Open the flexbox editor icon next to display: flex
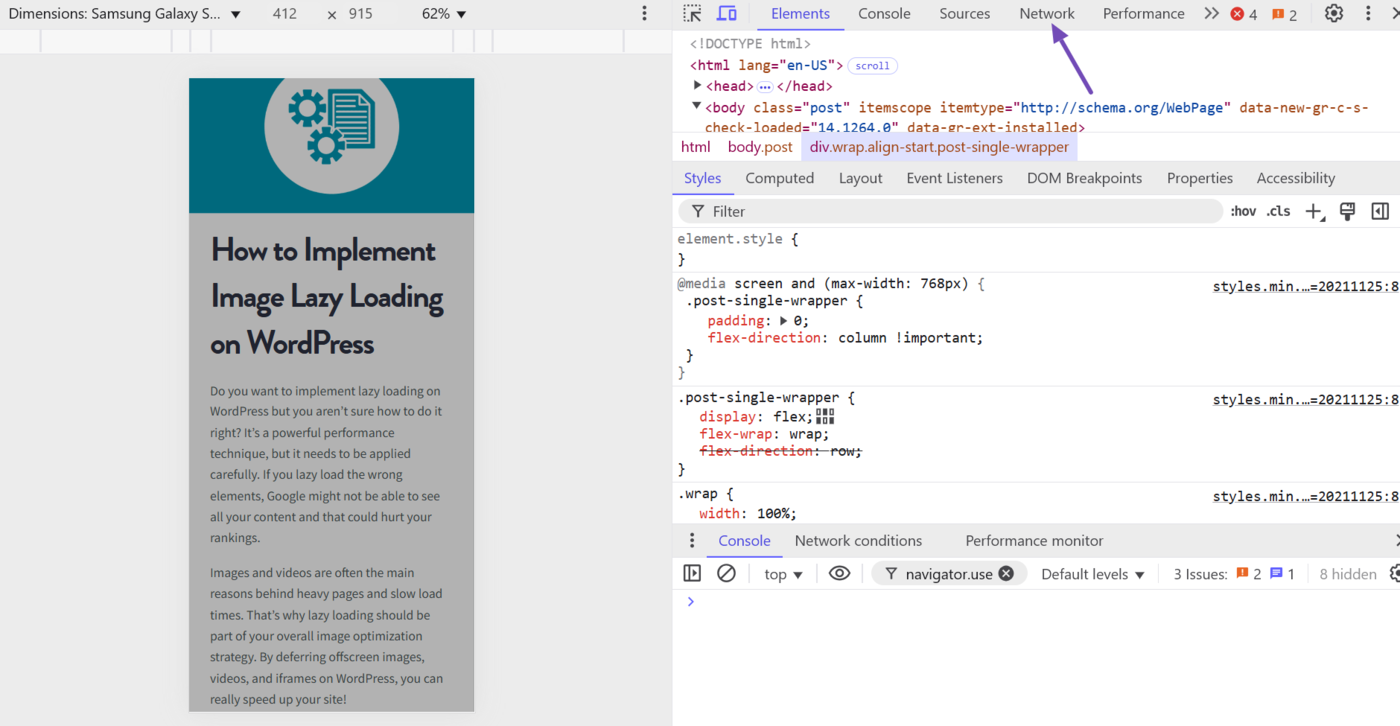Viewport: 1400px width, 726px height. point(825,416)
